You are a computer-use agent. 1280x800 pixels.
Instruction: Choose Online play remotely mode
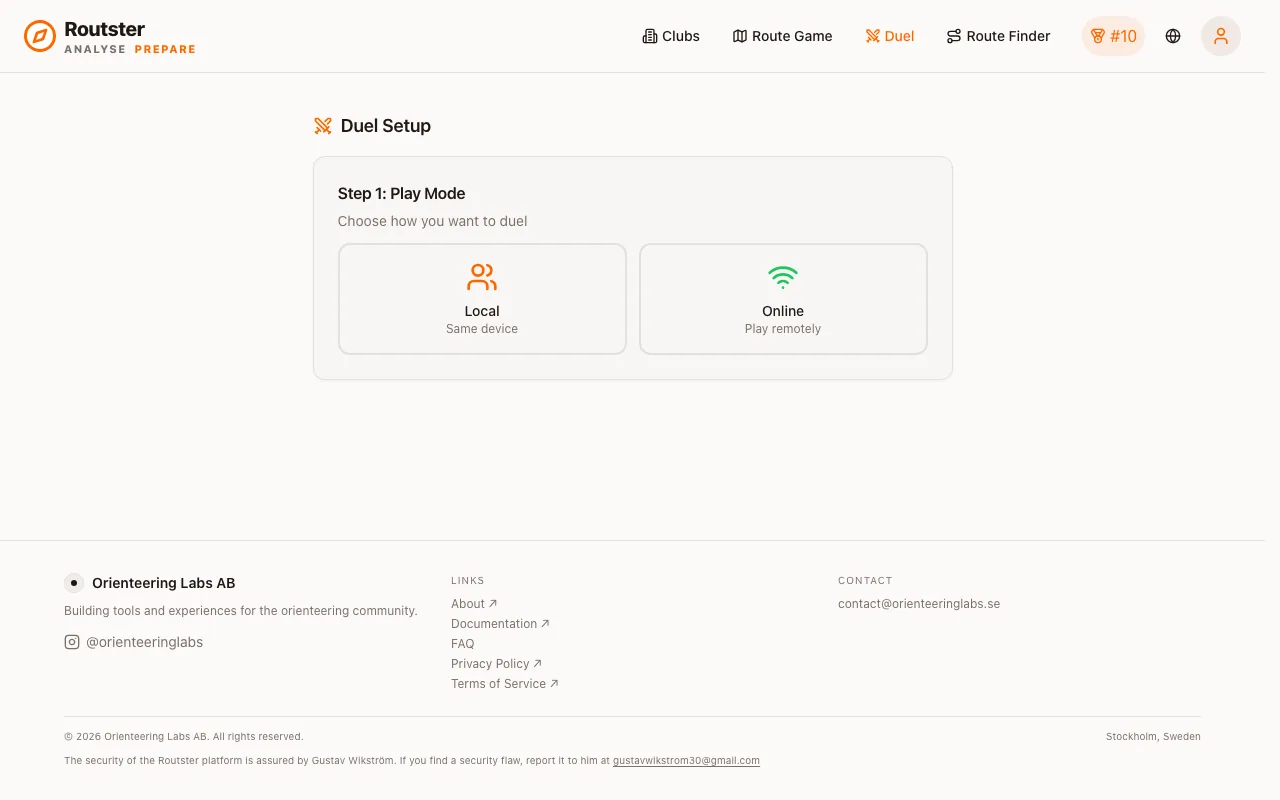783,299
